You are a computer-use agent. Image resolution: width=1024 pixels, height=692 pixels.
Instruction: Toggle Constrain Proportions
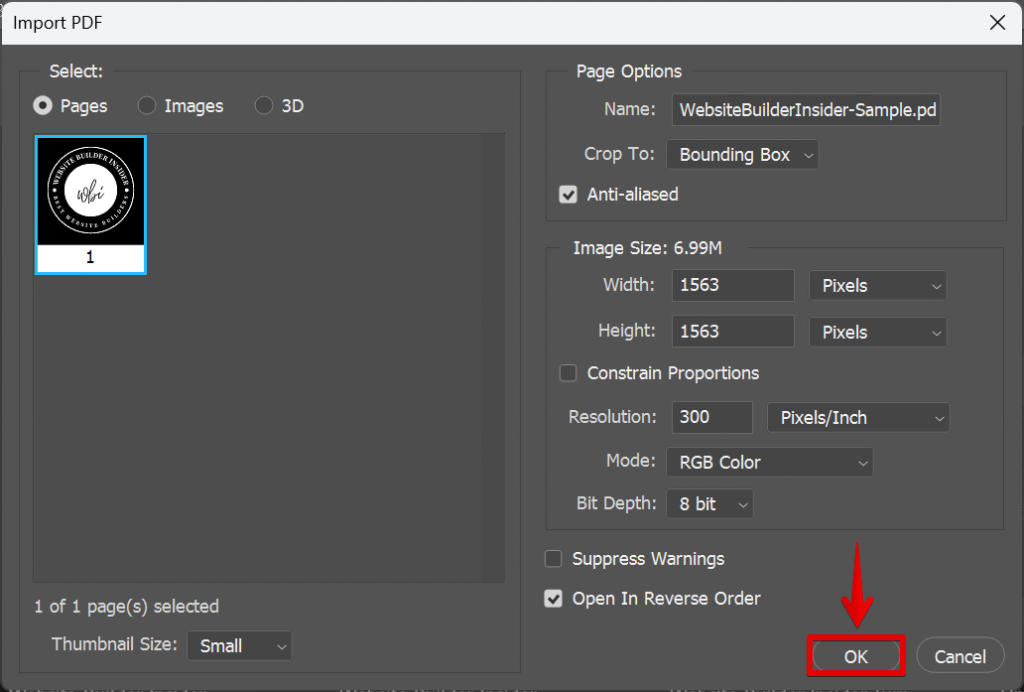[x=568, y=373]
